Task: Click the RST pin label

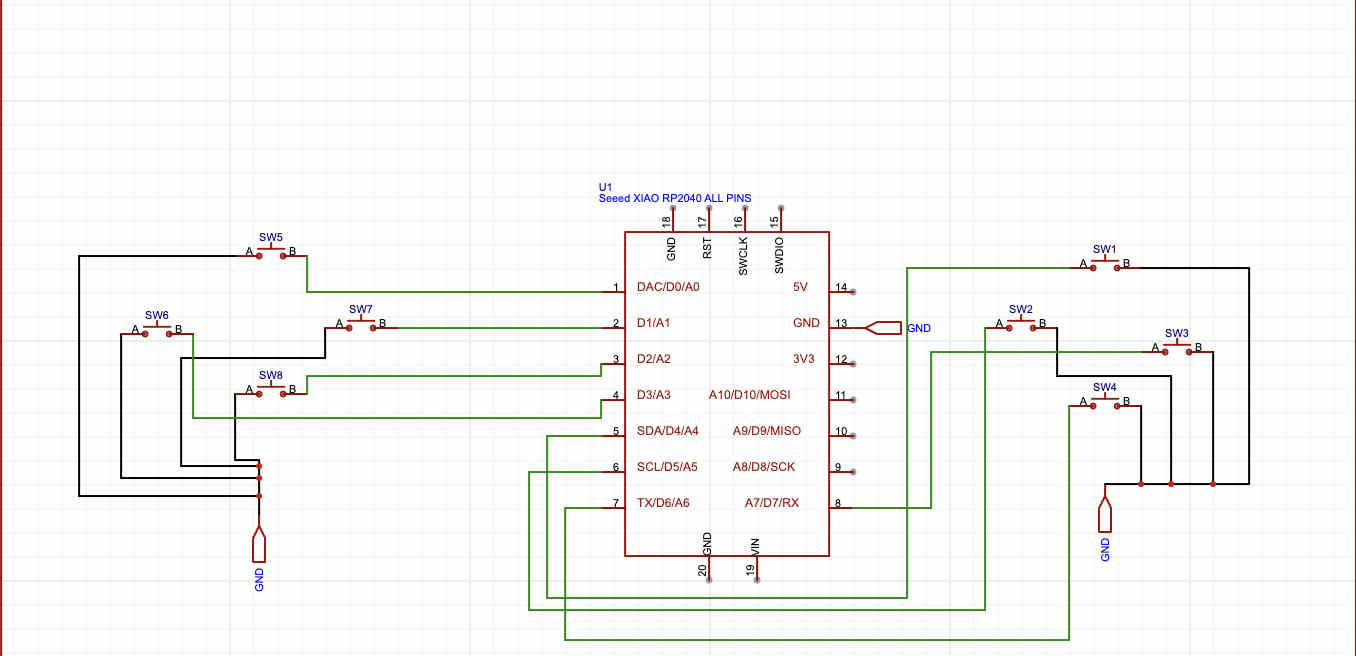Action: 708,248
